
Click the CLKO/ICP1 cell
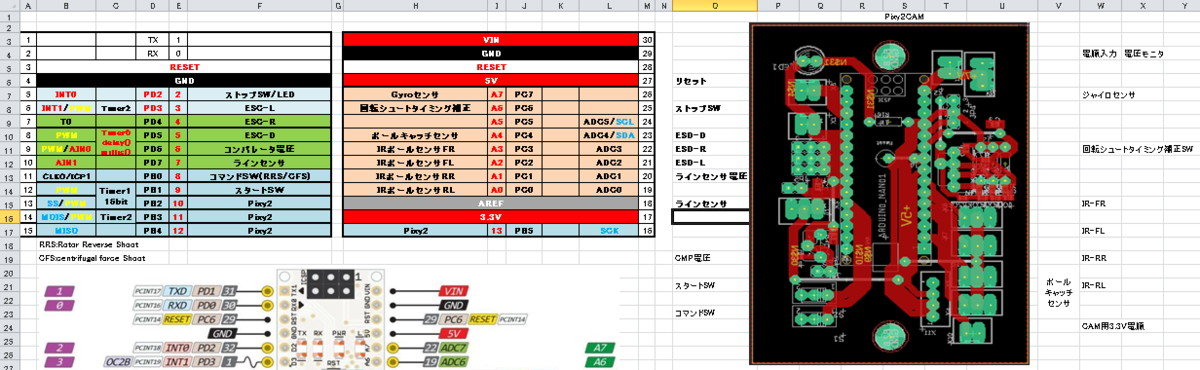tap(66, 175)
